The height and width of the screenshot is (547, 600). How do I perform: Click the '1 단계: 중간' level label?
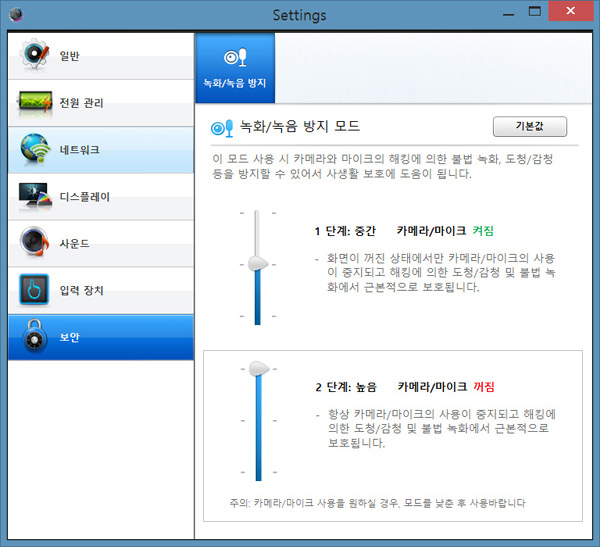[345, 231]
